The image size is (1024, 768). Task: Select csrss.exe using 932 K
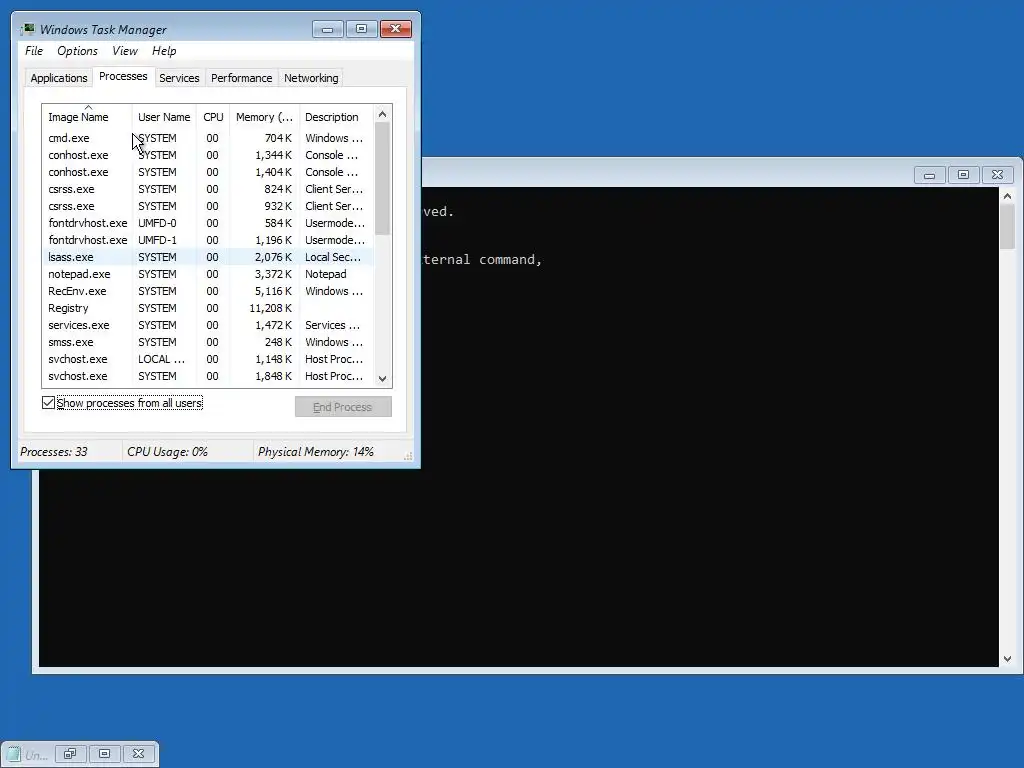click(x=208, y=206)
